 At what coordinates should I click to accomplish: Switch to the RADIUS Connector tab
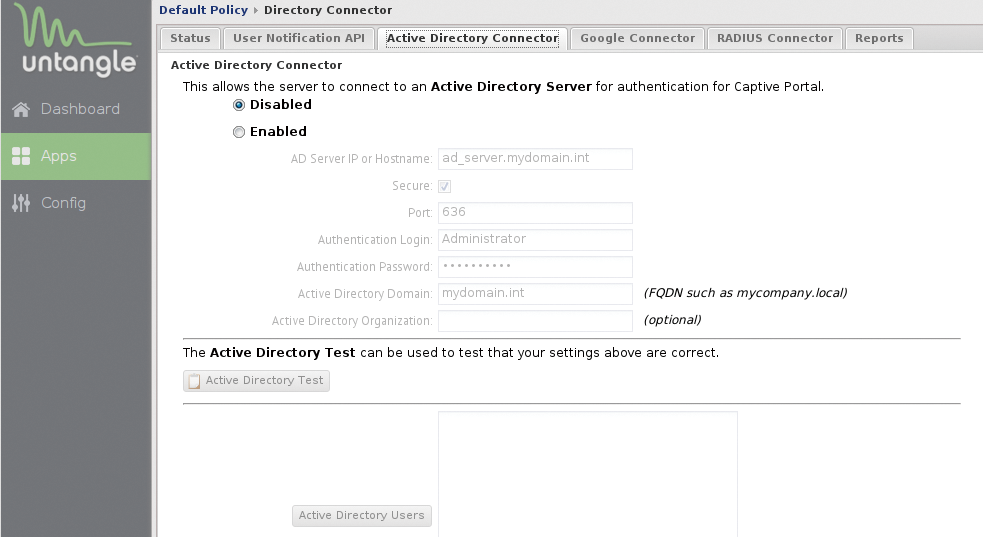click(775, 38)
